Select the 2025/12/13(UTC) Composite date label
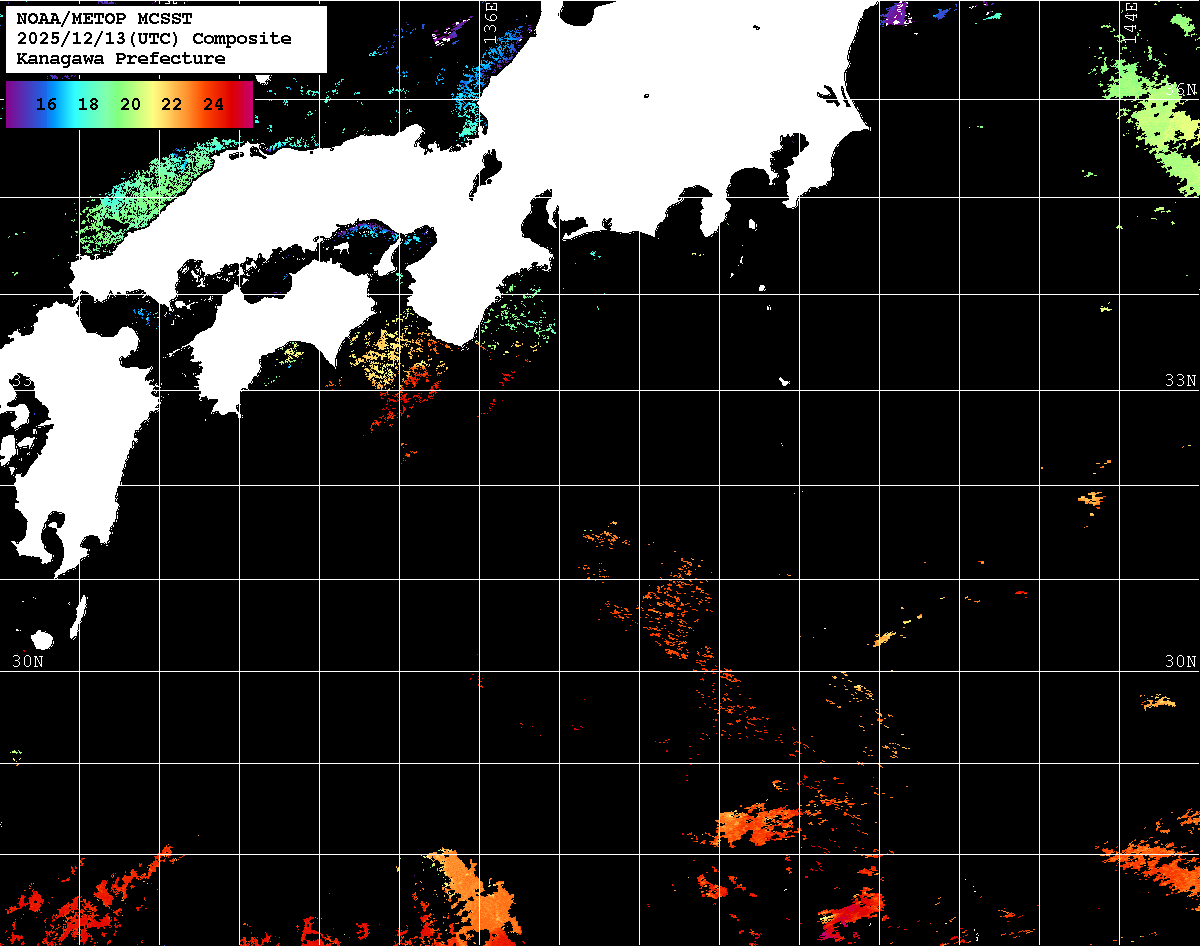Image resolution: width=1200 pixels, height=946 pixels. [154, 39]
